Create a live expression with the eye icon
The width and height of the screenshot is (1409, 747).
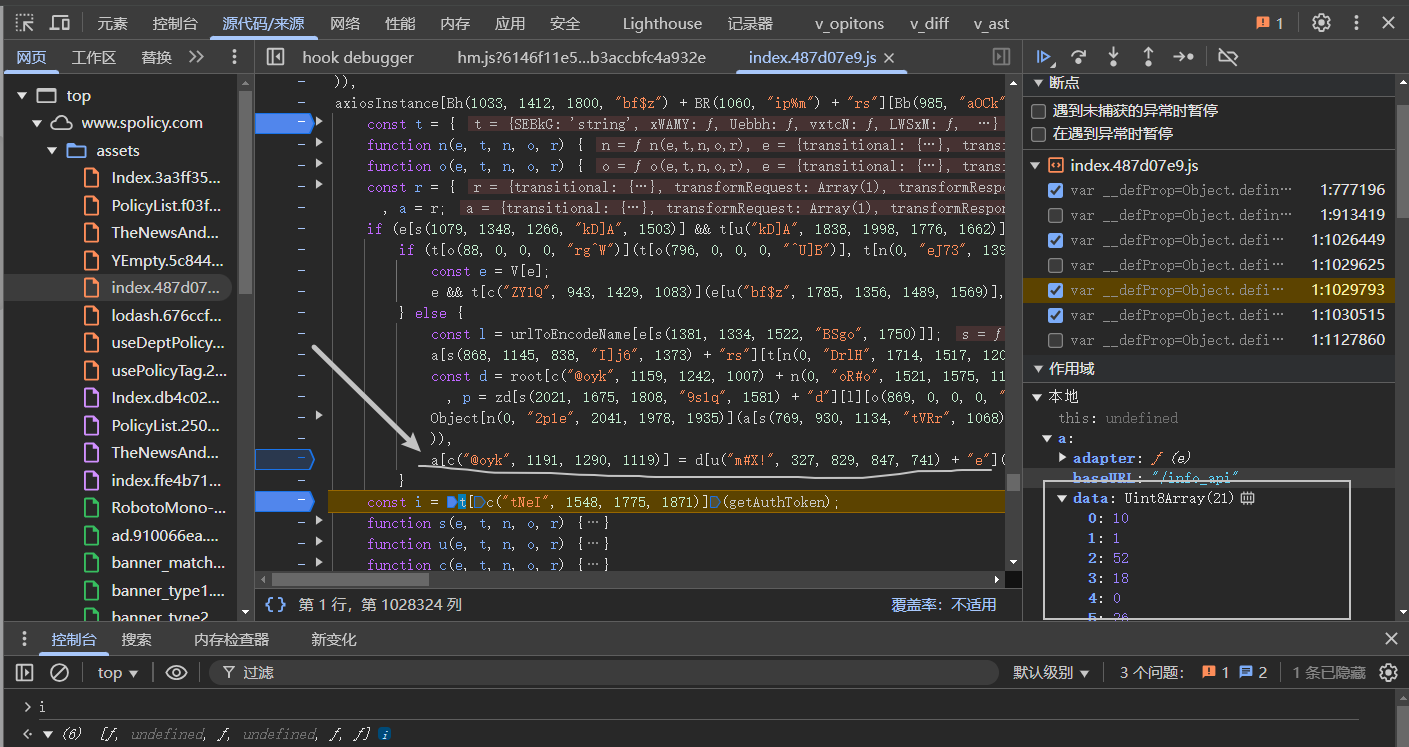176,673
